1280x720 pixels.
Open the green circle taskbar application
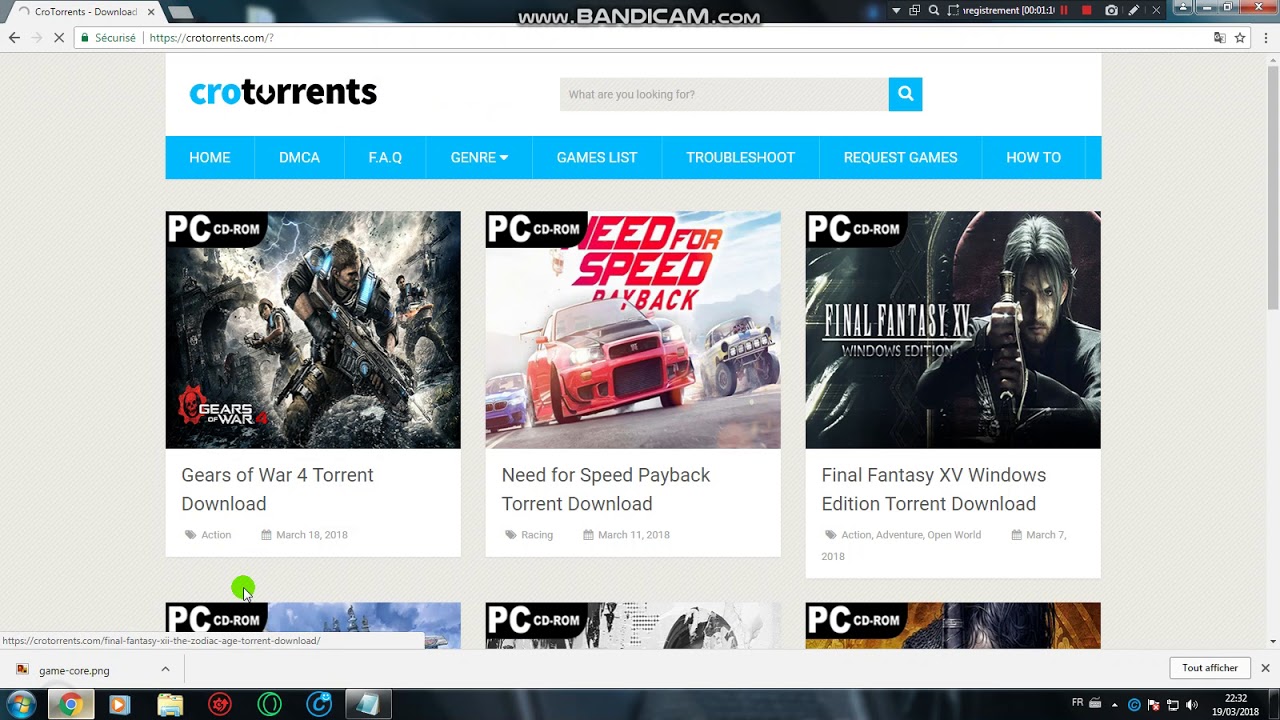pyautogui.click(x=270, y=705)
